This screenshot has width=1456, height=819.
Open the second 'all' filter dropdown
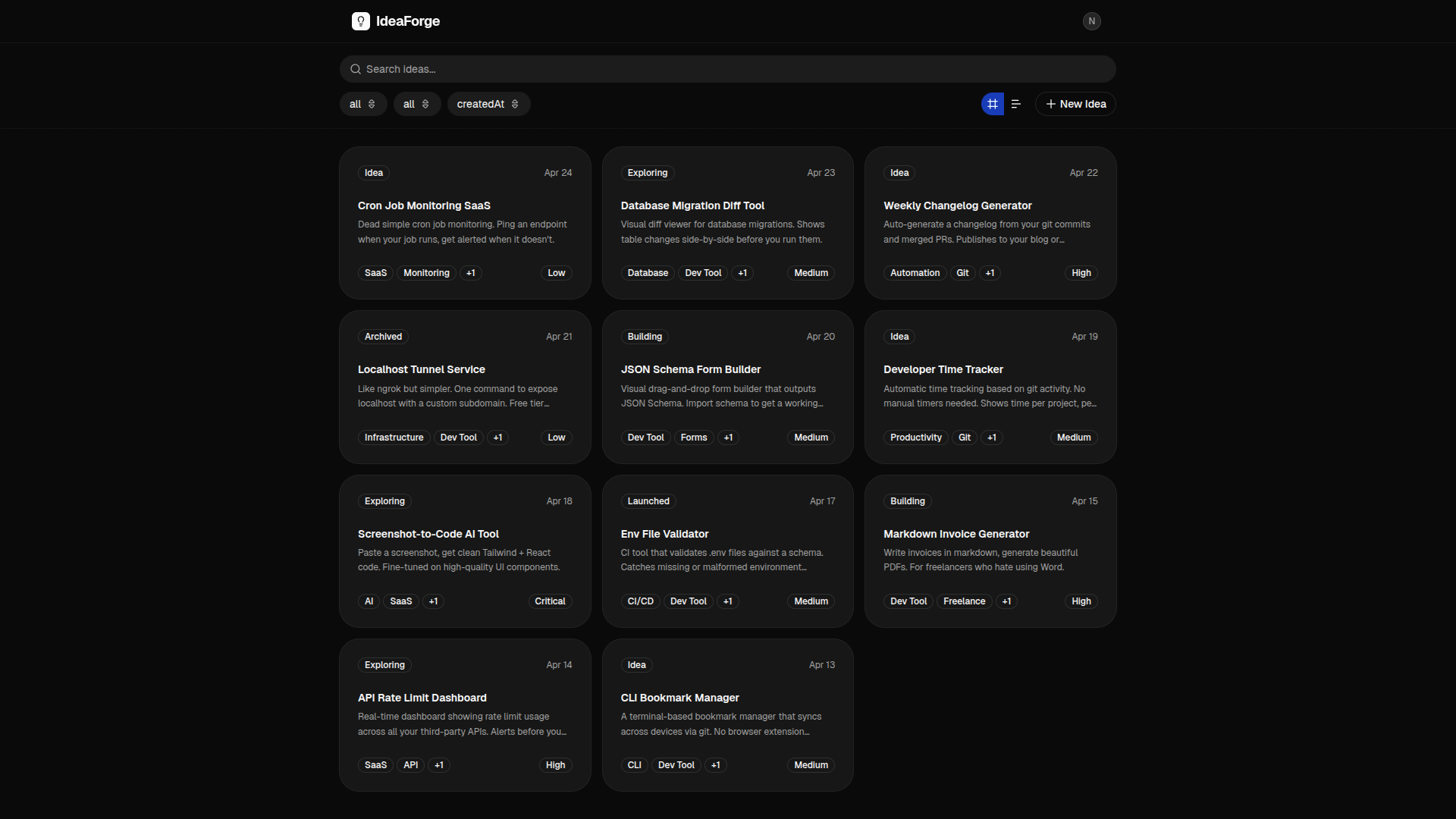point(416,104)
